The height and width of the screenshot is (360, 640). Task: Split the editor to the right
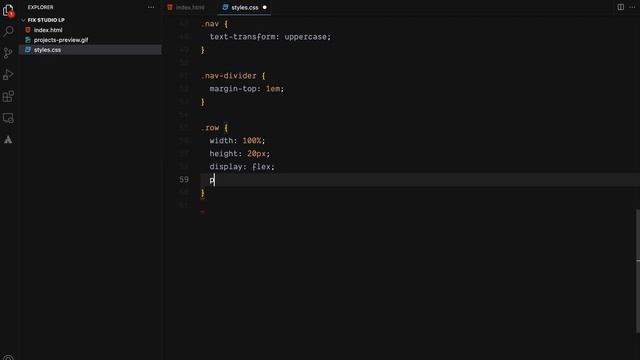pyautogui.click(x=620, y=7)
